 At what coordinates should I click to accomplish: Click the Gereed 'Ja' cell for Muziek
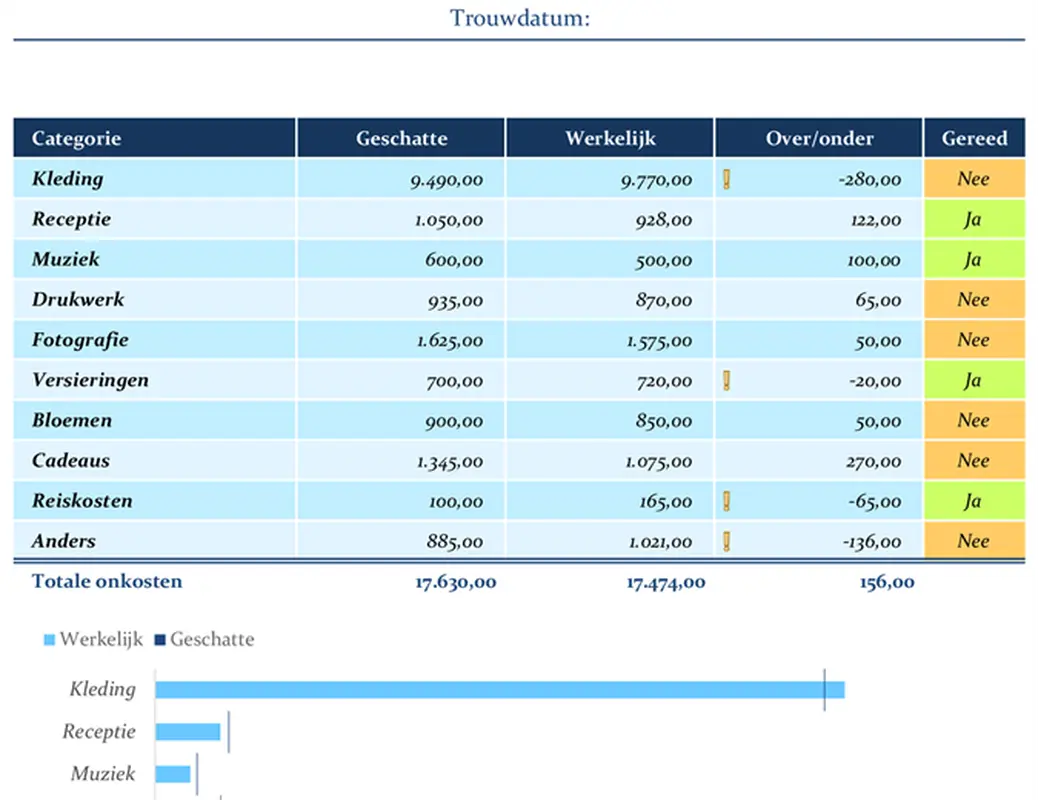click(x=974, y=260)
